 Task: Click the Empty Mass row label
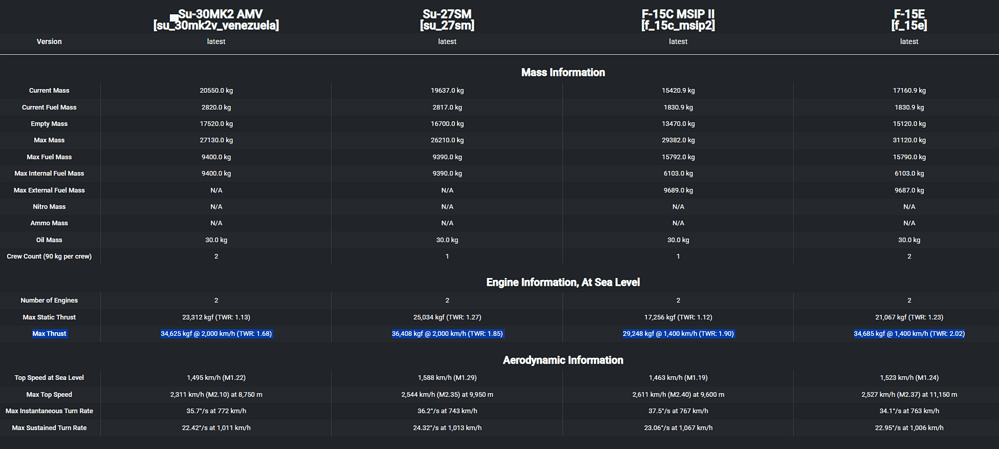(49, 124)
